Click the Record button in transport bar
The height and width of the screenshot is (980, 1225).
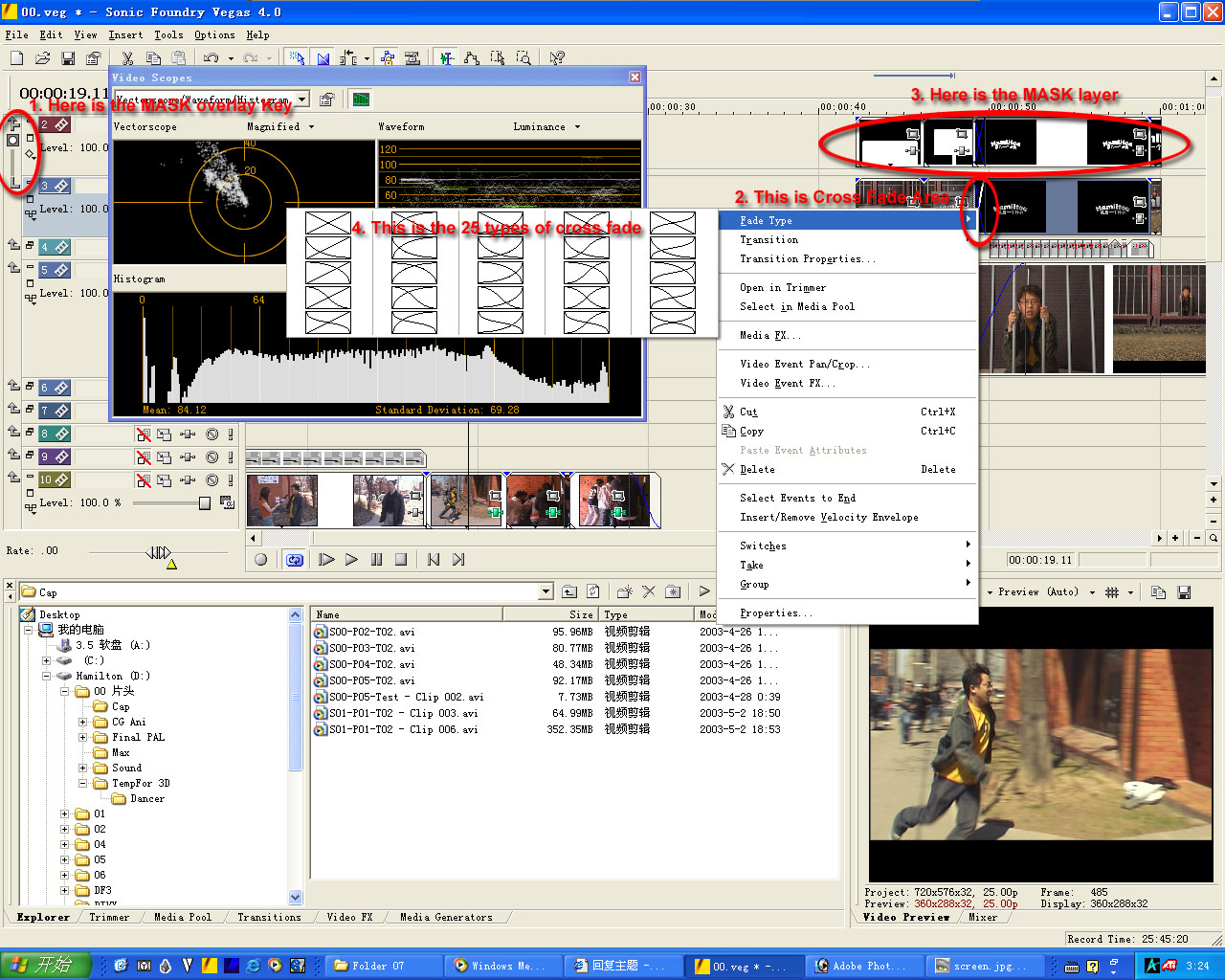pos(261,560)
